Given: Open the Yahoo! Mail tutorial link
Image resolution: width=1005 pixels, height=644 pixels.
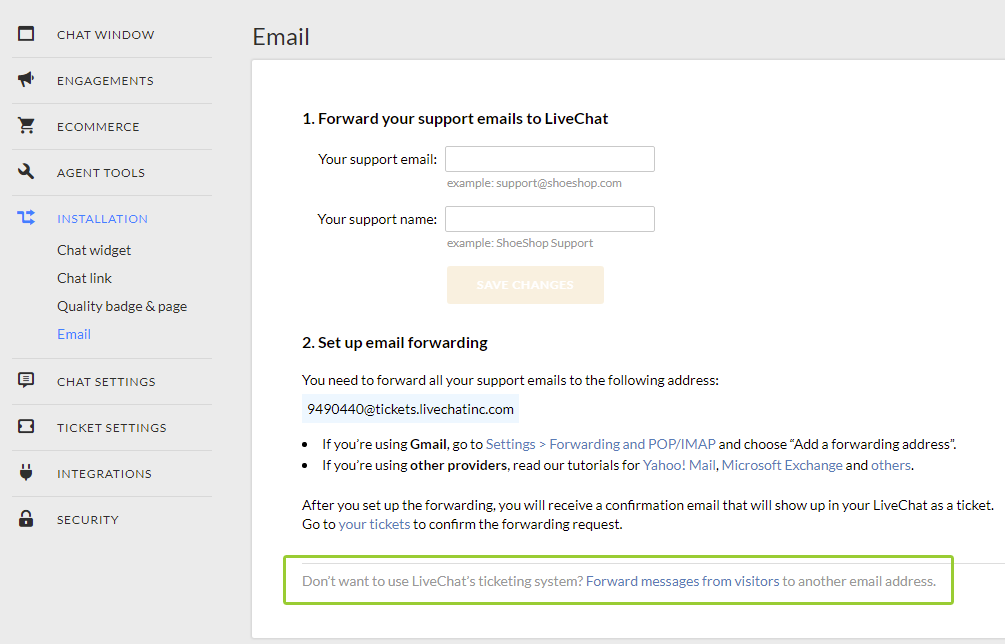Looking at the screenshot, I should (x=679, y=465).
